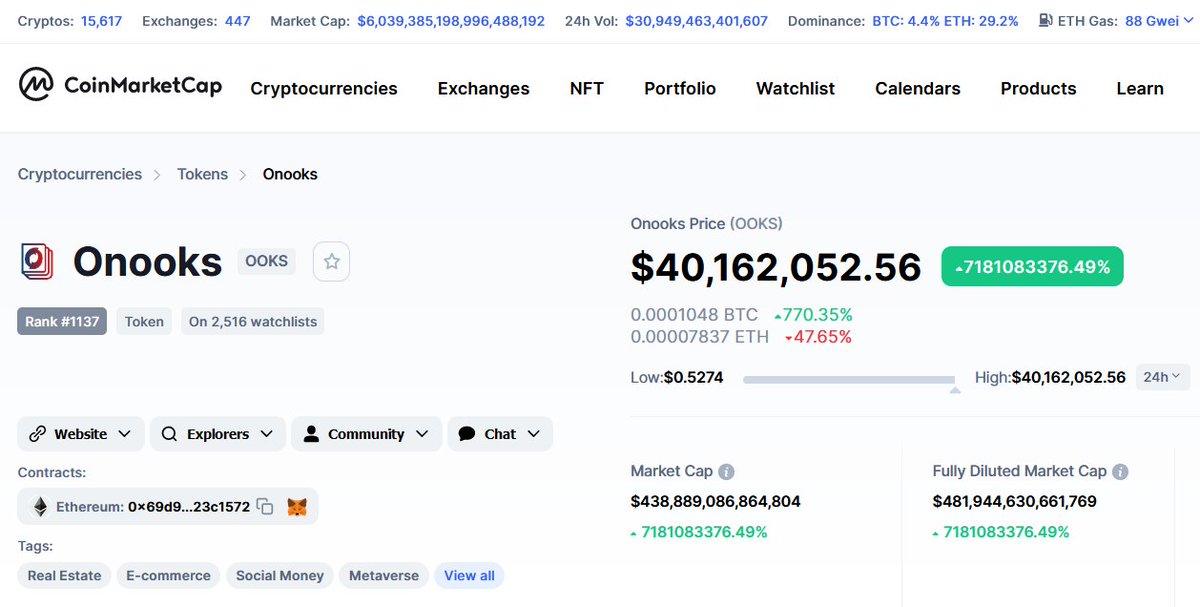Expand the Website dropdown
The width and height of the screenshot is (1200, 607).
pos(81,434)
